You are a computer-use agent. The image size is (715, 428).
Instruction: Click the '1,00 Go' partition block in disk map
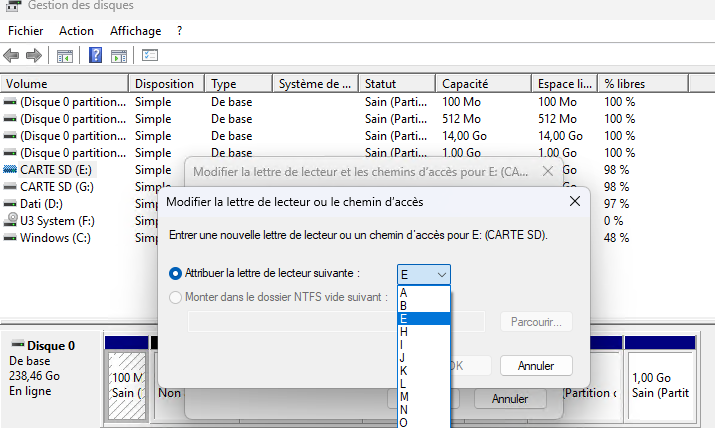pyautogui.click(x=660, y=385)
